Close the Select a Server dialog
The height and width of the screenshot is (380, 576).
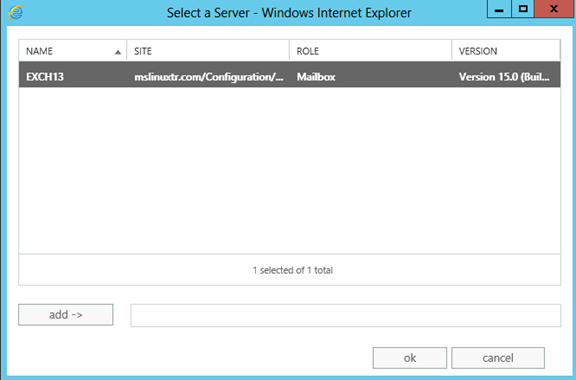pyautogui.click(x=554, y=9)
